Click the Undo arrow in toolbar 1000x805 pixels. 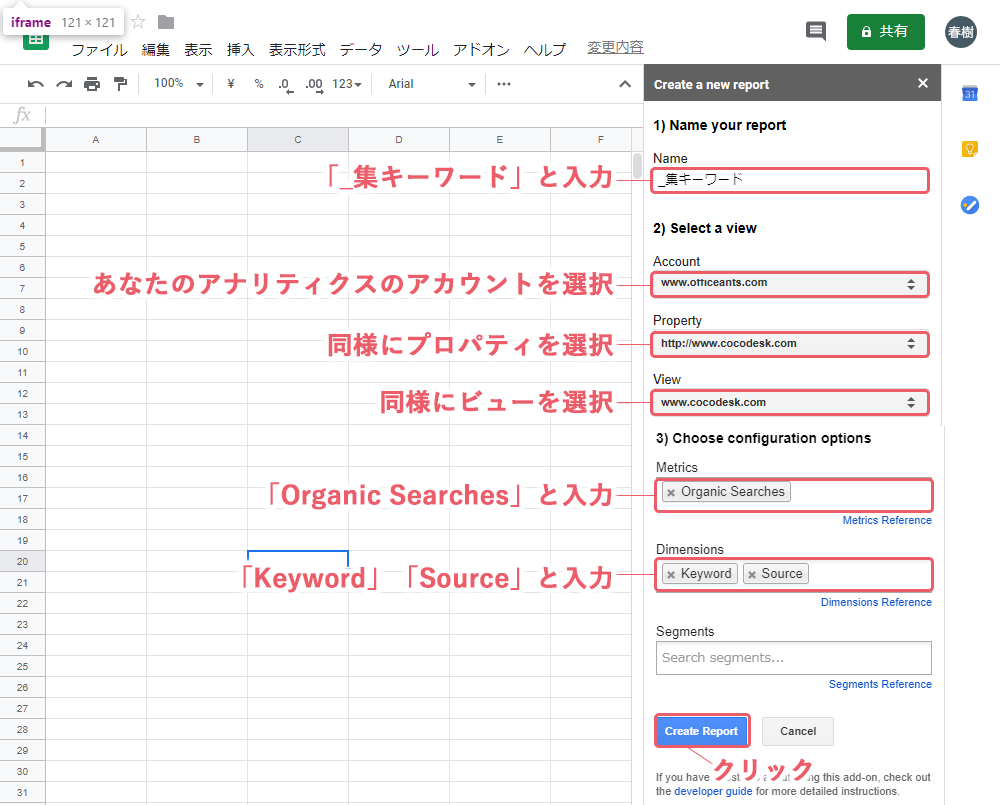(x=36, y=84)
